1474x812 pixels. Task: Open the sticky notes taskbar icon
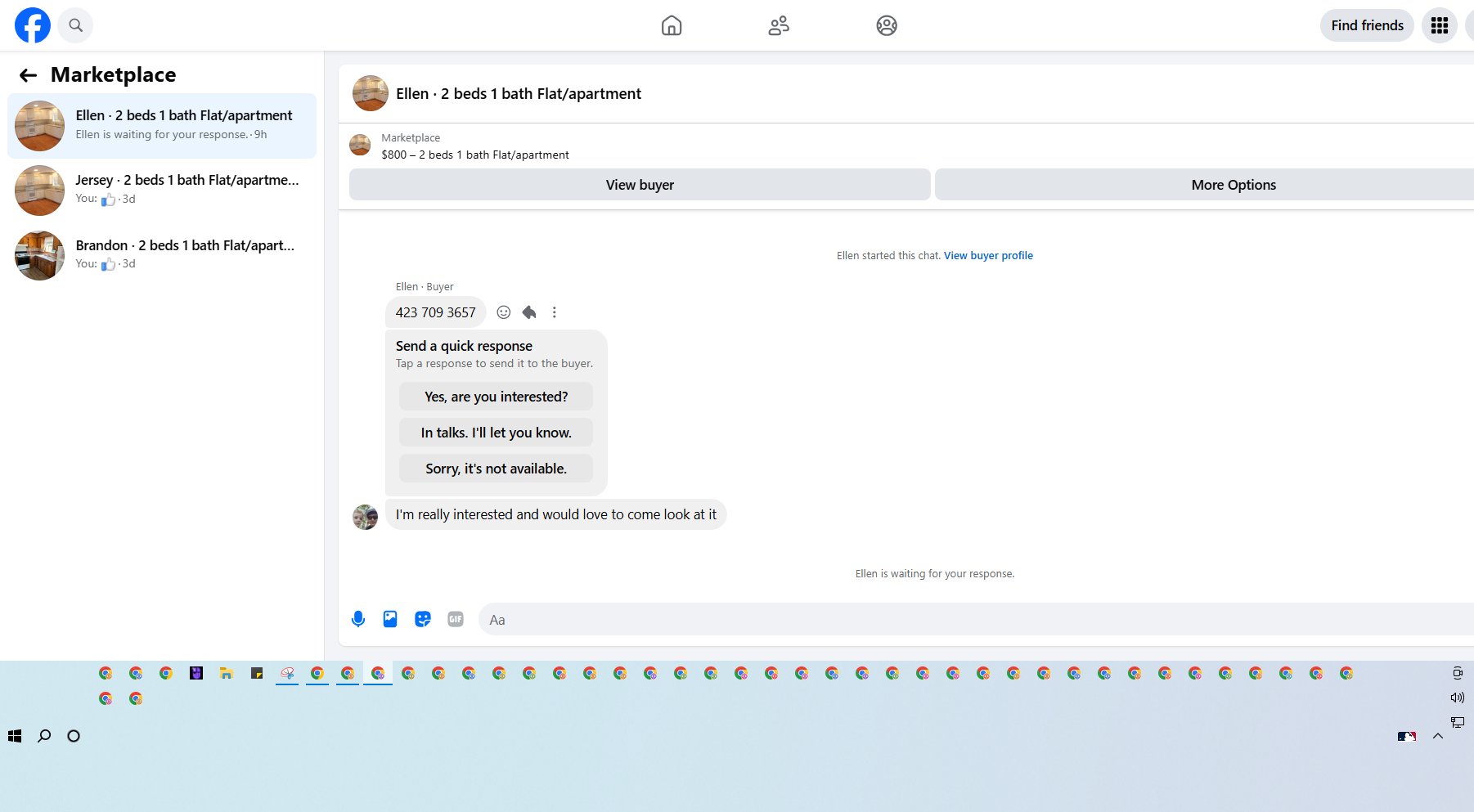pos(257,673)
